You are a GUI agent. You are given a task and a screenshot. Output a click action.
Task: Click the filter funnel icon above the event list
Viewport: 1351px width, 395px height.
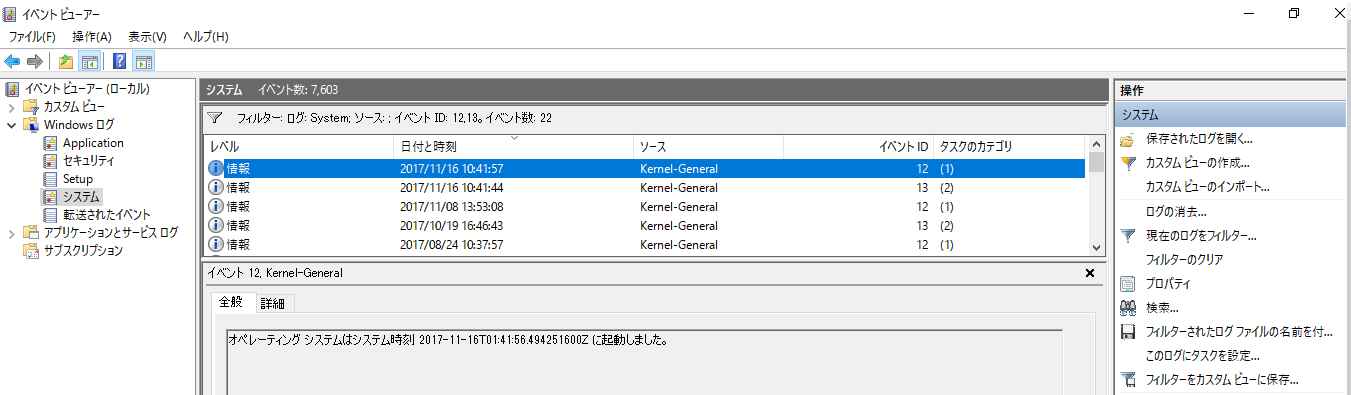[x=213, y=117]
